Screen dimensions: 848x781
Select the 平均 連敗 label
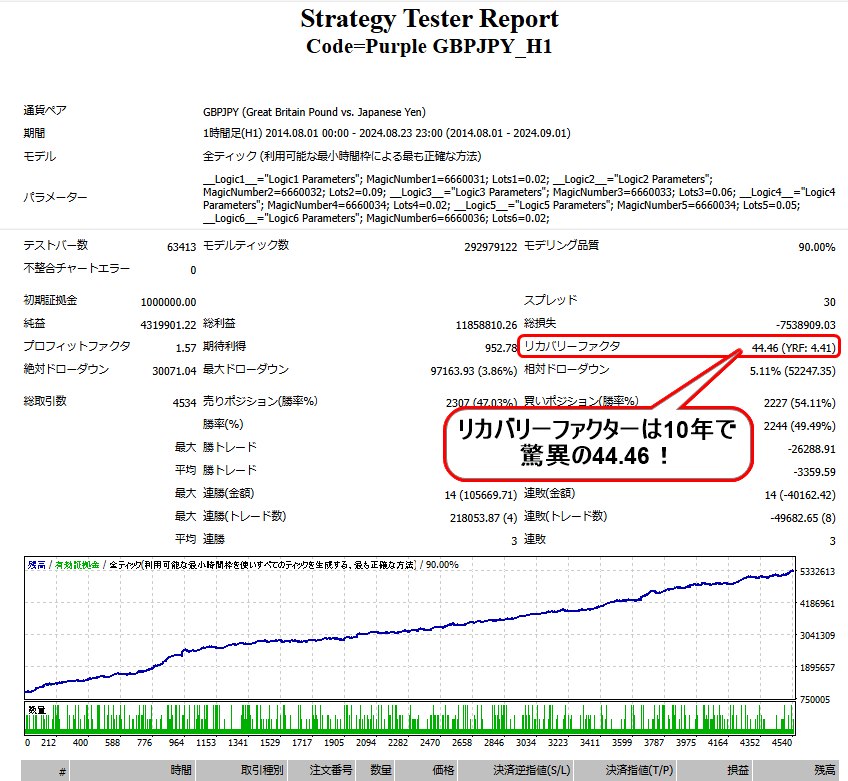[535, 539]
